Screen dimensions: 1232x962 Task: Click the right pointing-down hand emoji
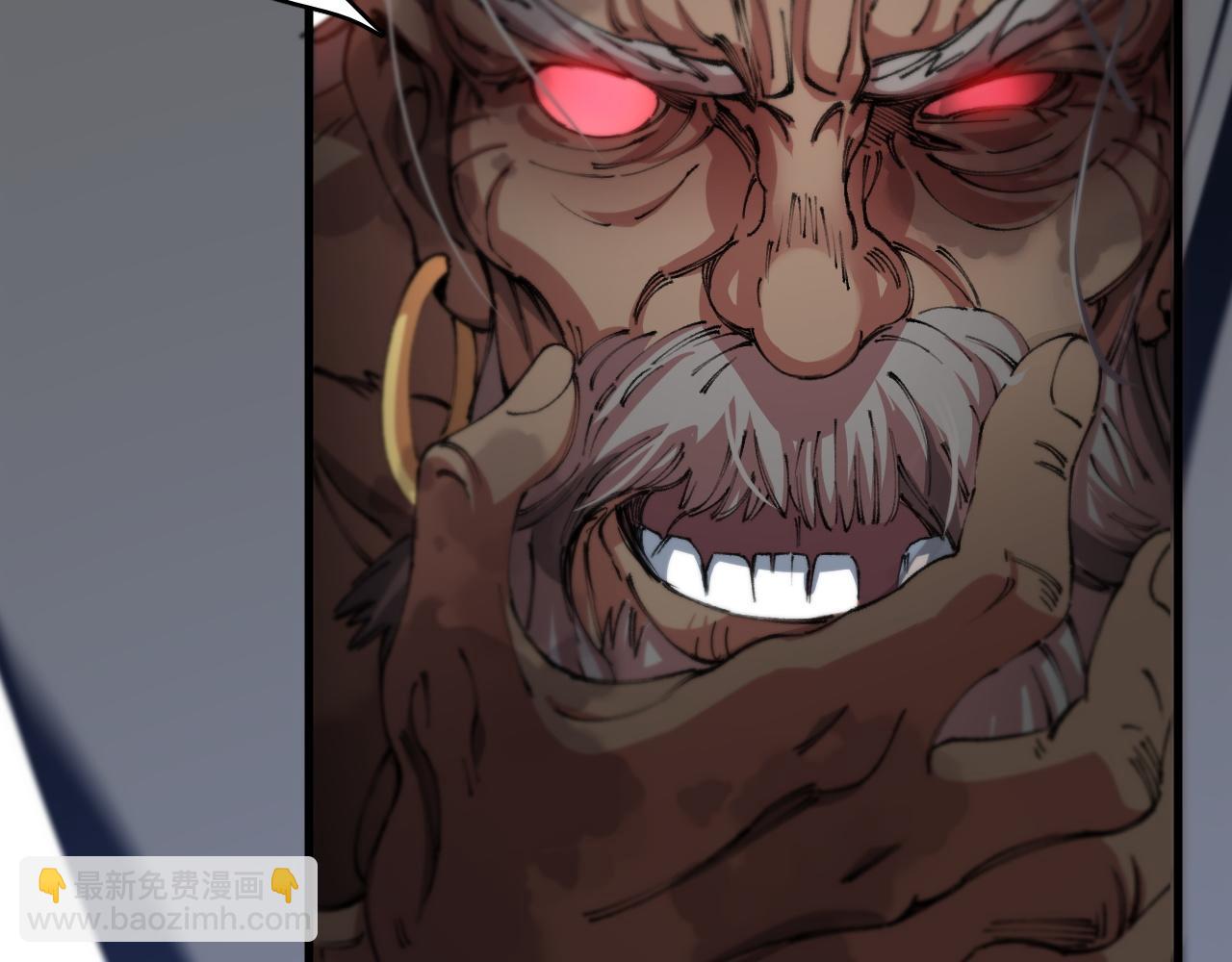coord(286,885)
